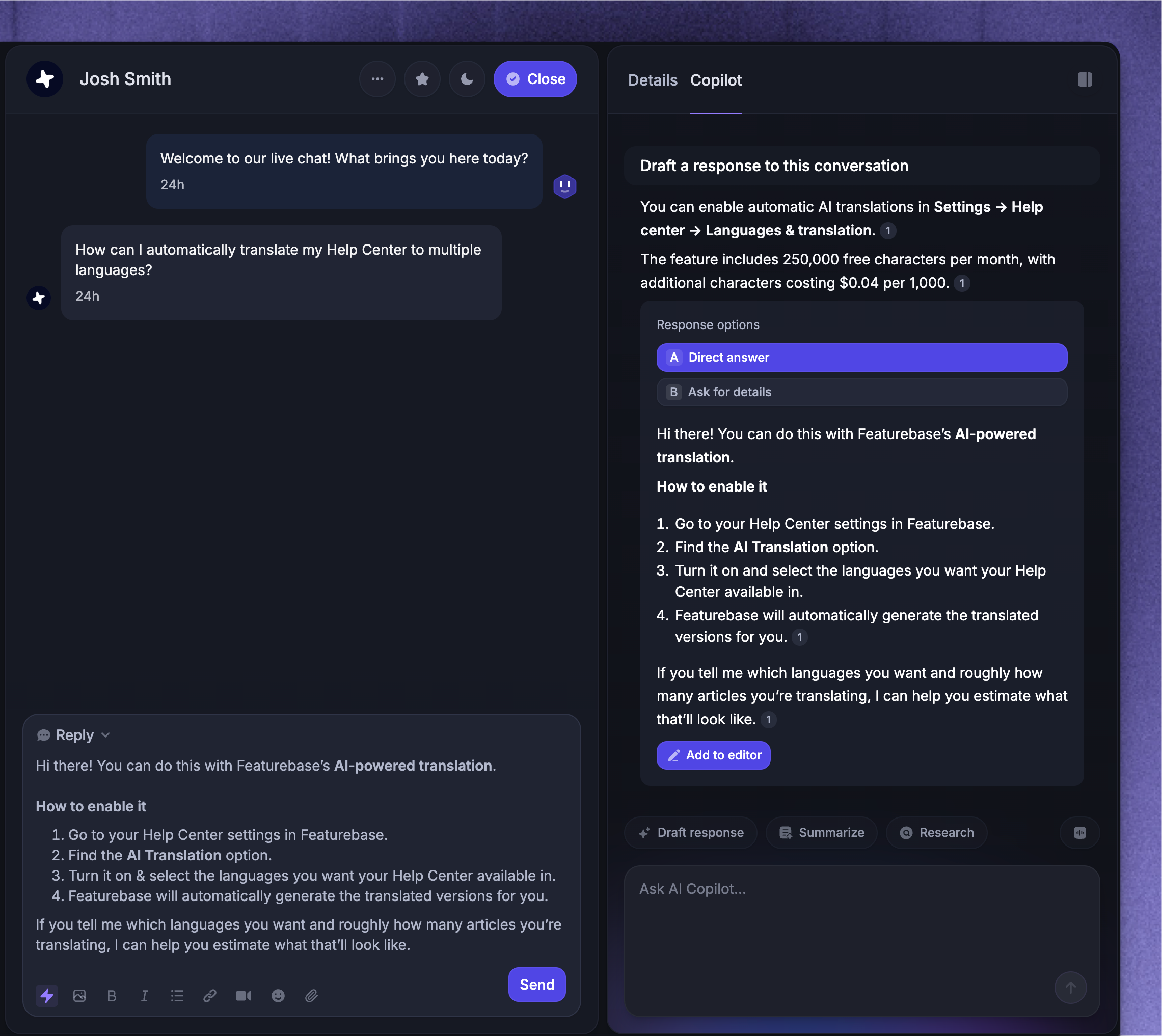Image resolution: width=1162 pixels, height=1036 pixels.
Task: Click the Josh Smith name in header
Action: point(125,79)
